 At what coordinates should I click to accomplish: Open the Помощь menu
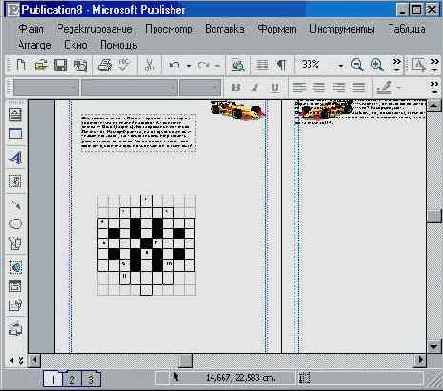coord(119,45)
